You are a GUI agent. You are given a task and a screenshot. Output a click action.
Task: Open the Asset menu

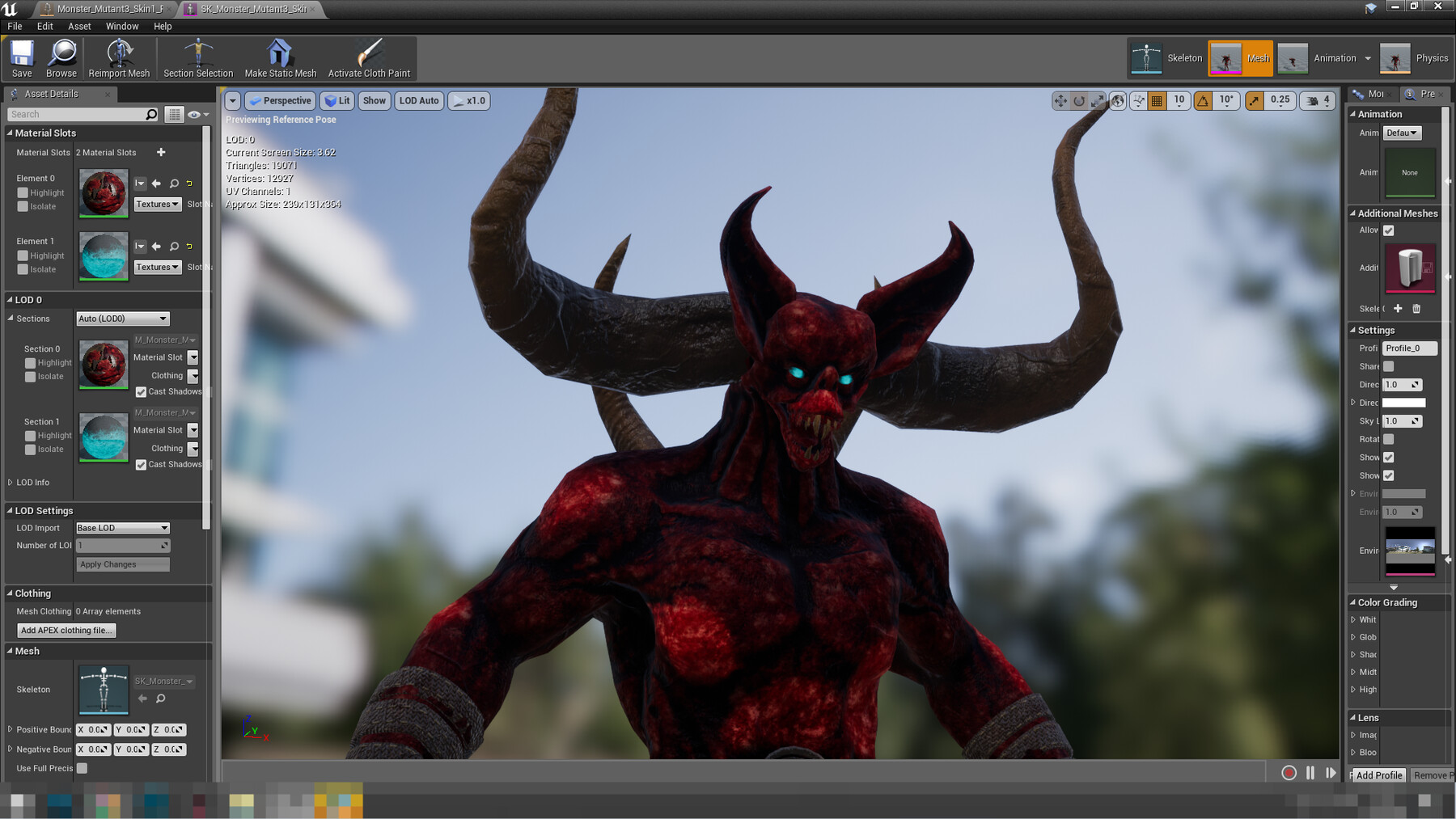78,26
